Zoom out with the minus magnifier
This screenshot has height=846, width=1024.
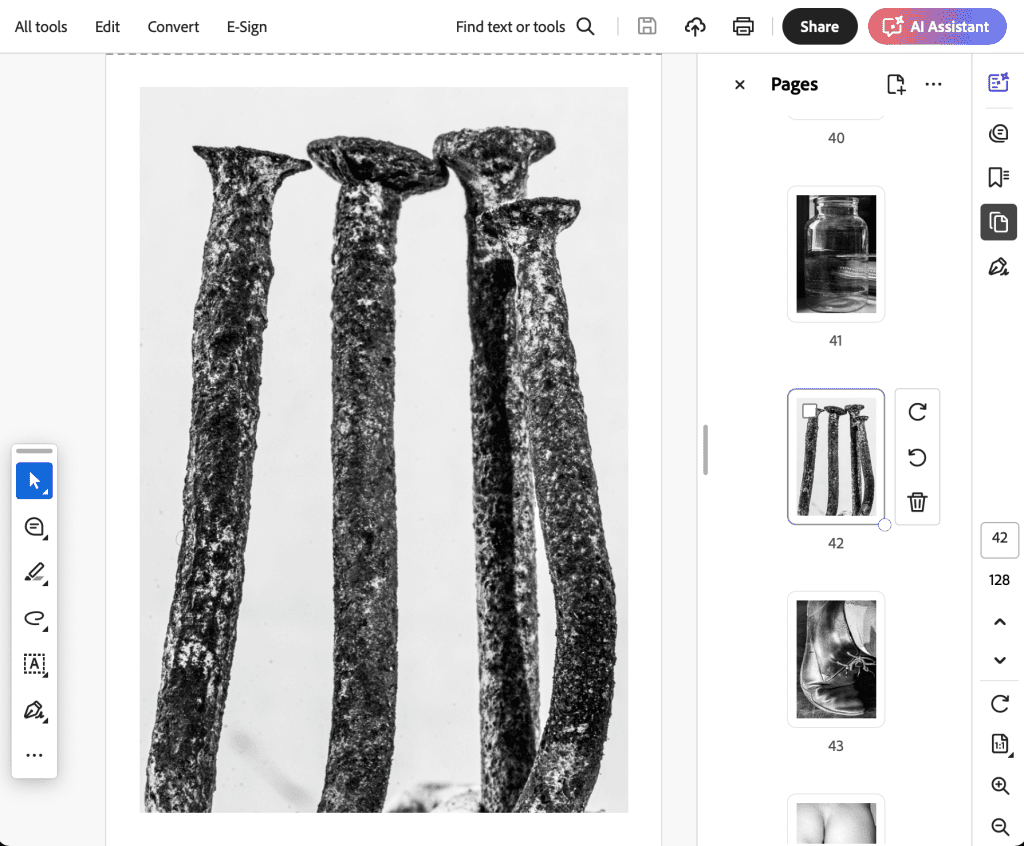[x=1000, y=826]
